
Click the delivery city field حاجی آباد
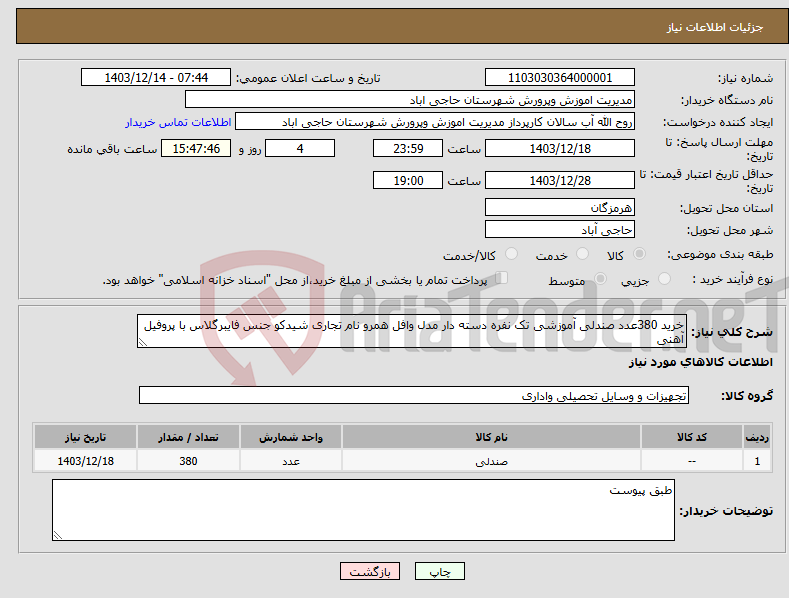tap(560, 230)
